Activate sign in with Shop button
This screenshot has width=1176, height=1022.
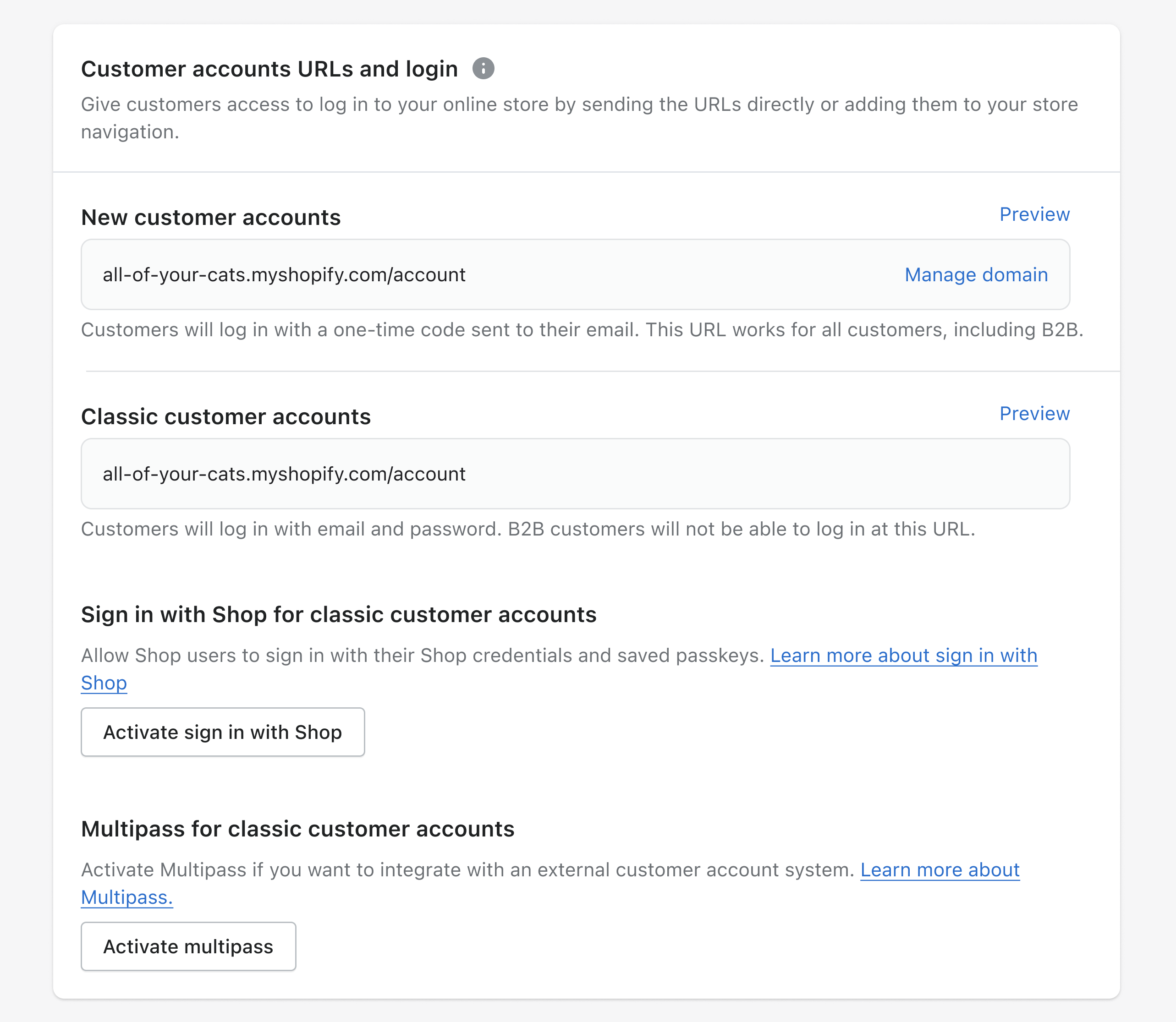tap(221, 731)
